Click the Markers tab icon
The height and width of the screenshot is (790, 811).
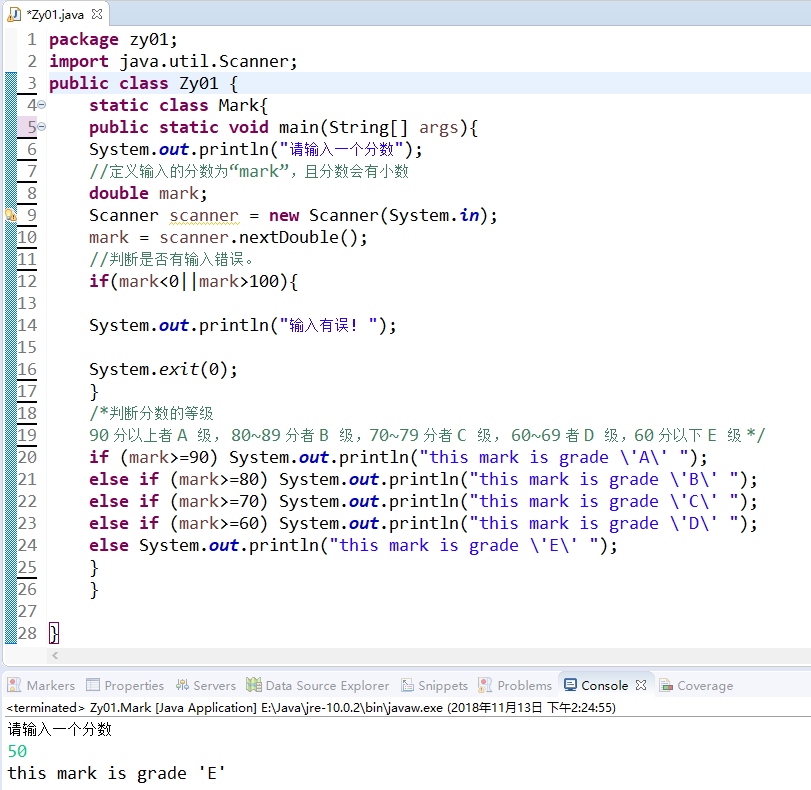coord(14,685)
